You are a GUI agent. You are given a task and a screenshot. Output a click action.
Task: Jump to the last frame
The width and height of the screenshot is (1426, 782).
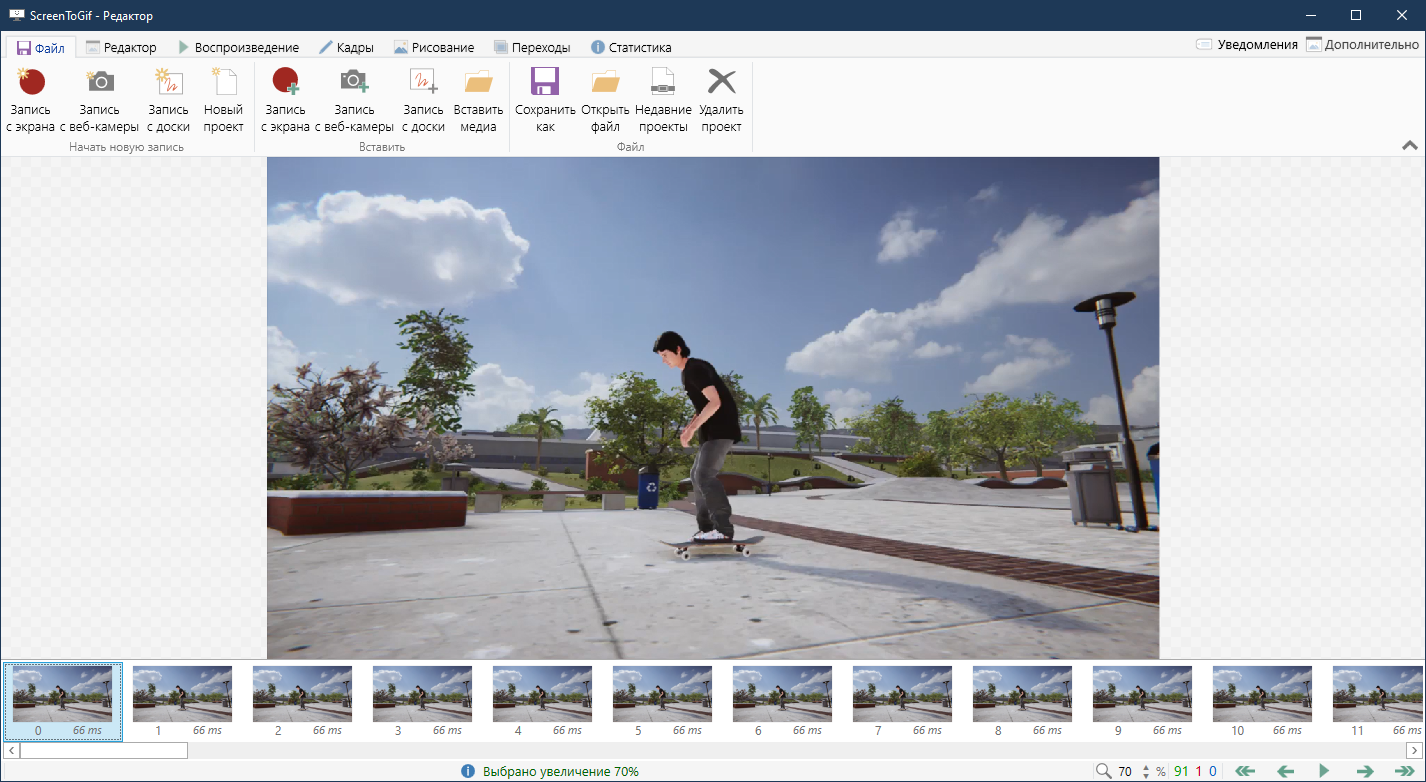pos(1404,771)
